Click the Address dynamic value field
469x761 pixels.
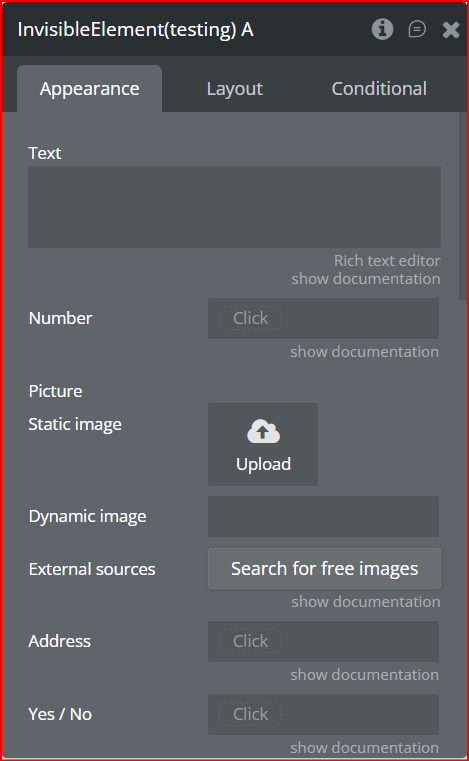coord(323,642)
